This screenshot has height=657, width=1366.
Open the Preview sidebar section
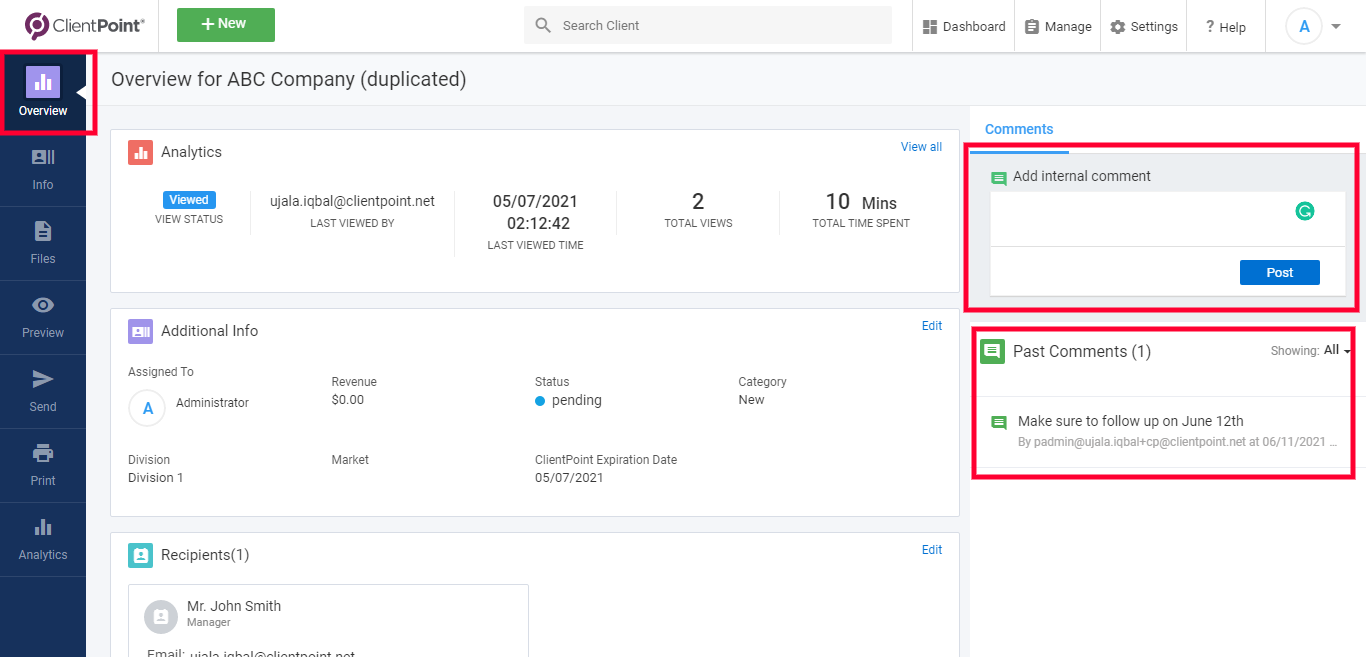[x=43, y=318]
